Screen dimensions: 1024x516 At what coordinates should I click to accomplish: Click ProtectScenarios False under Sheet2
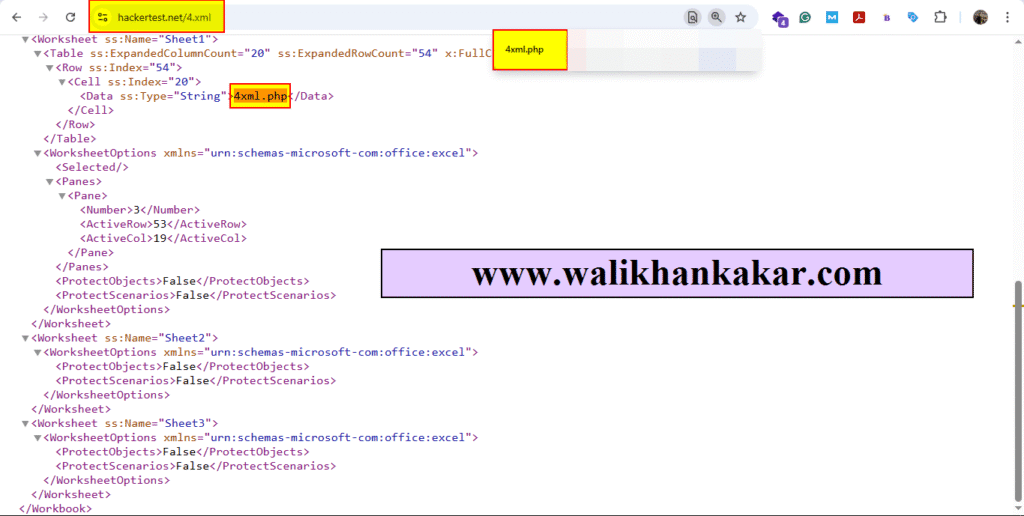pos(196,381)
